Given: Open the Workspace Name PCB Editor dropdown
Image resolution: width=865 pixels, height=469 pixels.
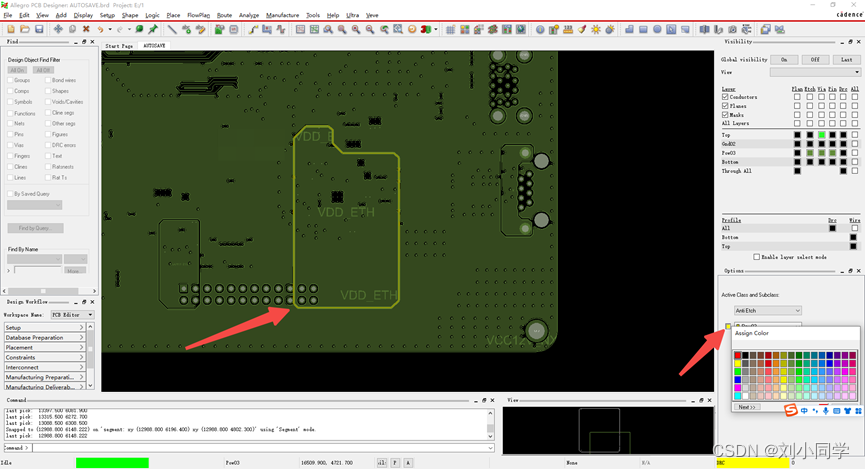Looking at the screenshot, I should click(x=75, y=315).
